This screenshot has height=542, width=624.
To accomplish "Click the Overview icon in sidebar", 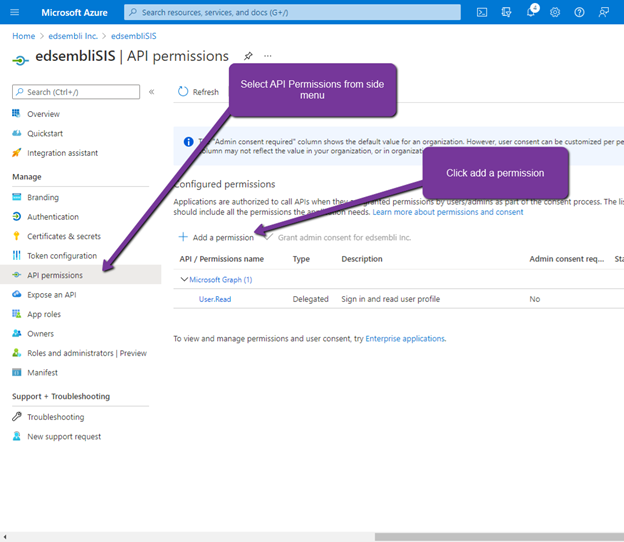I will coord(16,113).
